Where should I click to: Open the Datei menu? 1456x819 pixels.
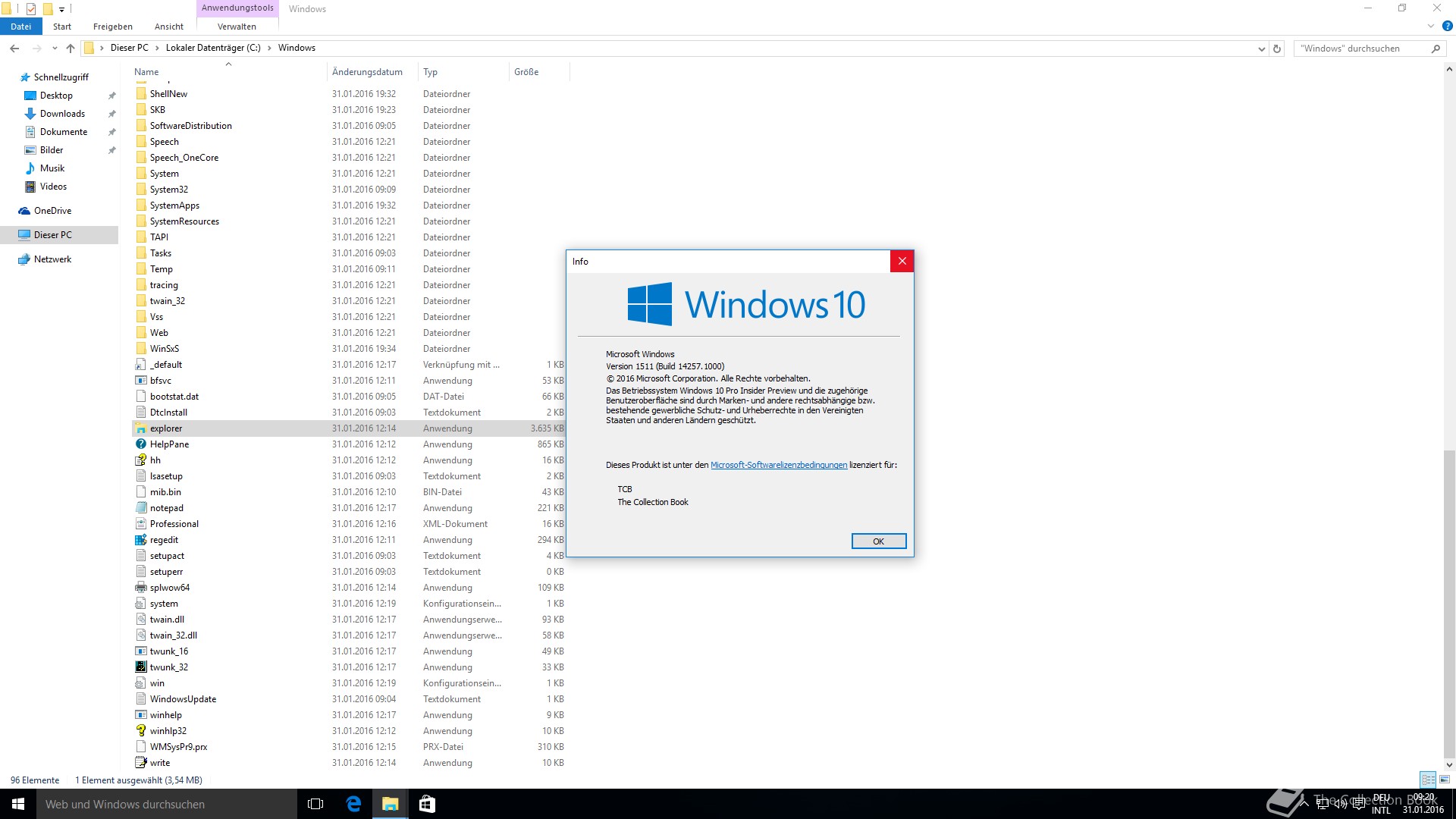click(x=21, y=27)
